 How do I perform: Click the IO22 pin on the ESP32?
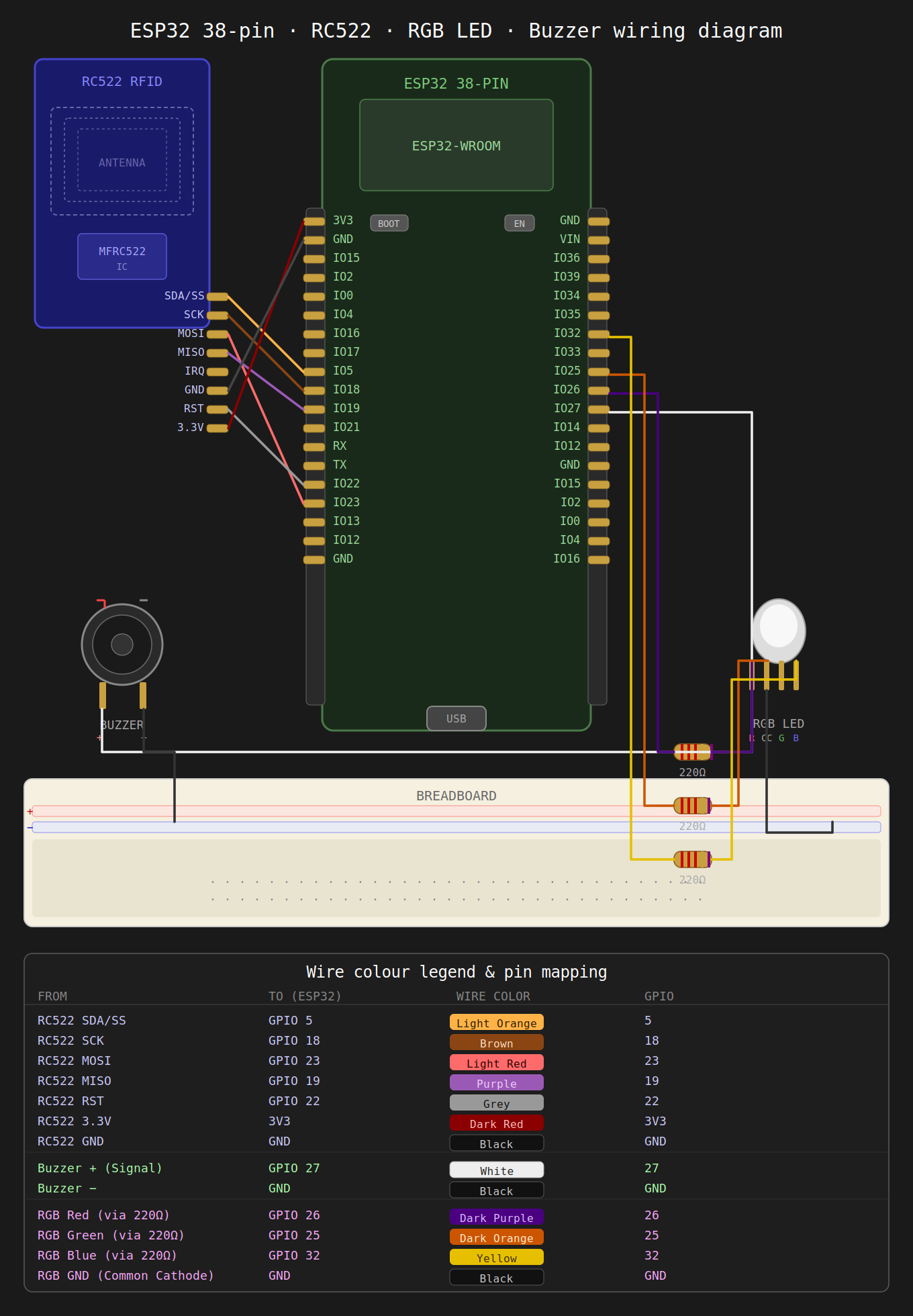pyautogui.click(x=314, y=485)
